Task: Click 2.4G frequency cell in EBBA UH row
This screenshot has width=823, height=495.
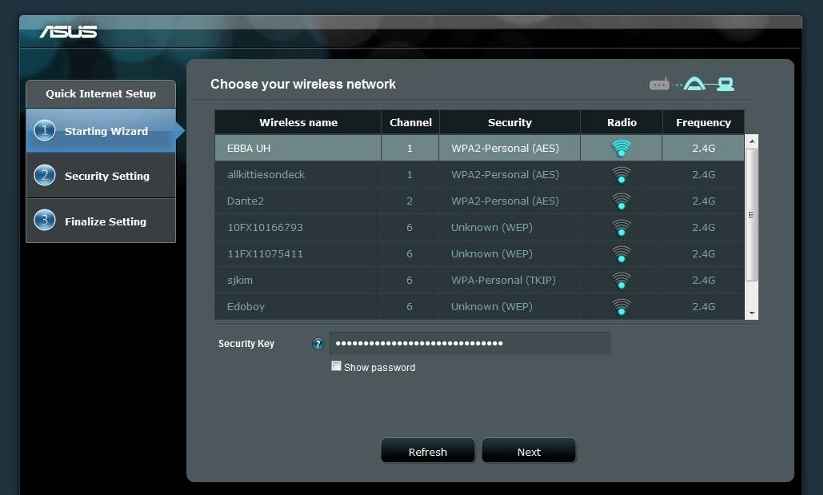Action: coord(703,148)
